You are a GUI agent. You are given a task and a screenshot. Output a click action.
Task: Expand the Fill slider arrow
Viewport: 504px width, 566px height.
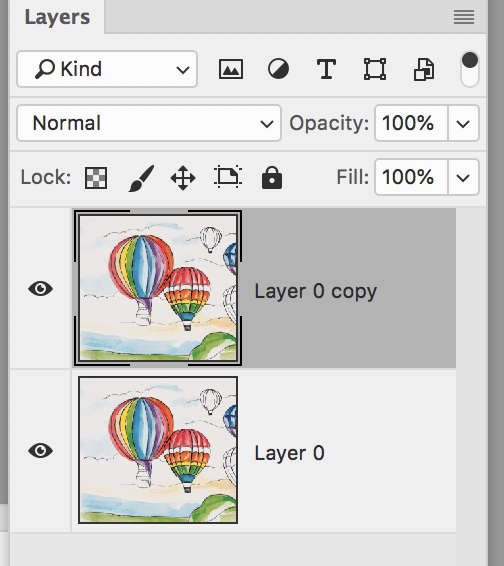click(463, 178)
